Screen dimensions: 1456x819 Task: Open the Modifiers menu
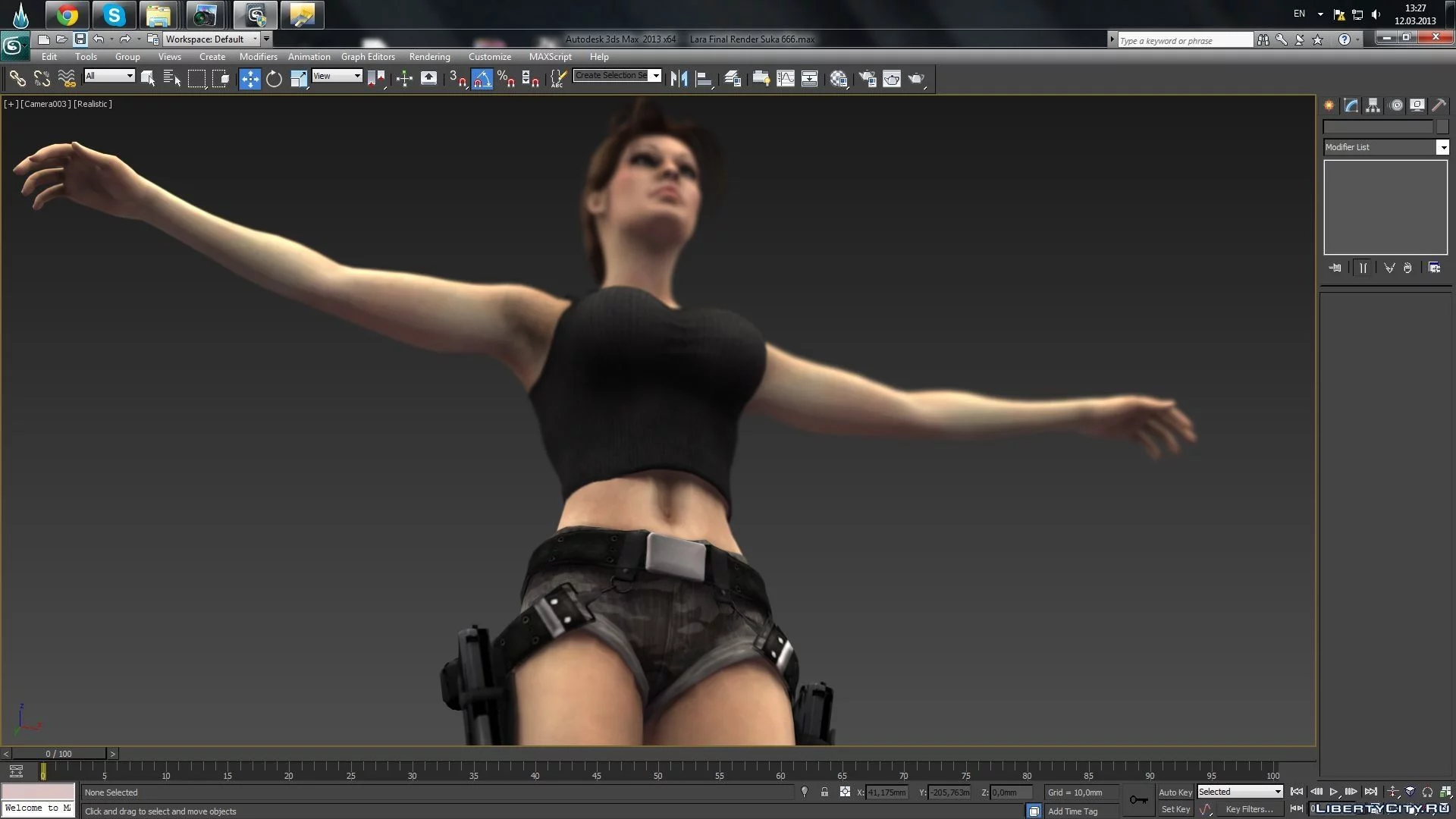pos(258,57)
